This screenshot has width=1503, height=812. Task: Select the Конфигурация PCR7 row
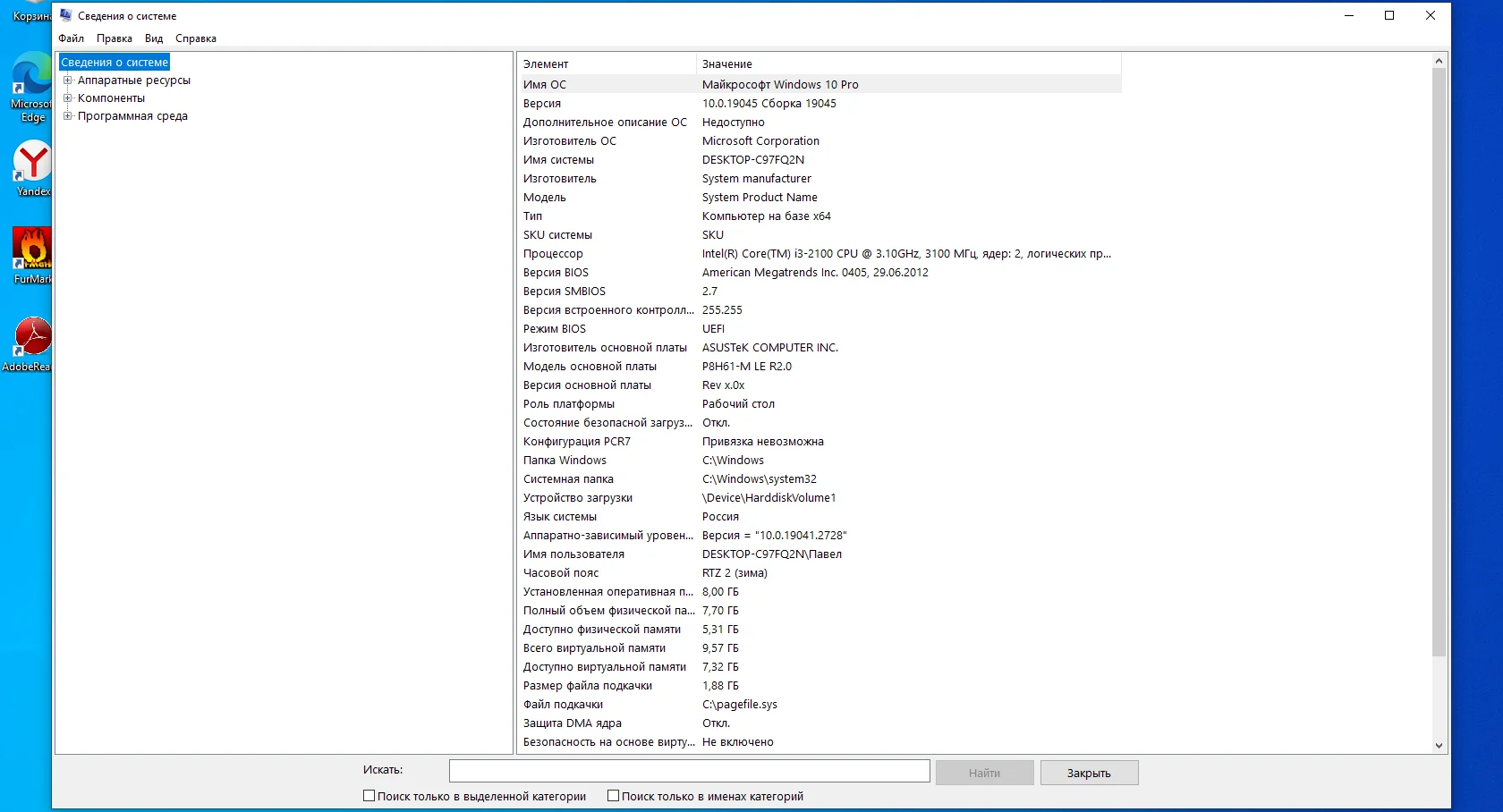(x=819, y=442)
